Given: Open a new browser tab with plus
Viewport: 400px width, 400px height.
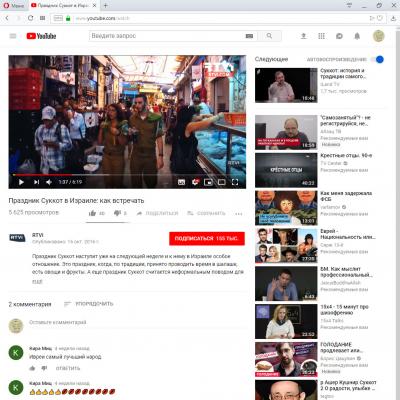Looking at the screenshot, I should tap(105, 5).
